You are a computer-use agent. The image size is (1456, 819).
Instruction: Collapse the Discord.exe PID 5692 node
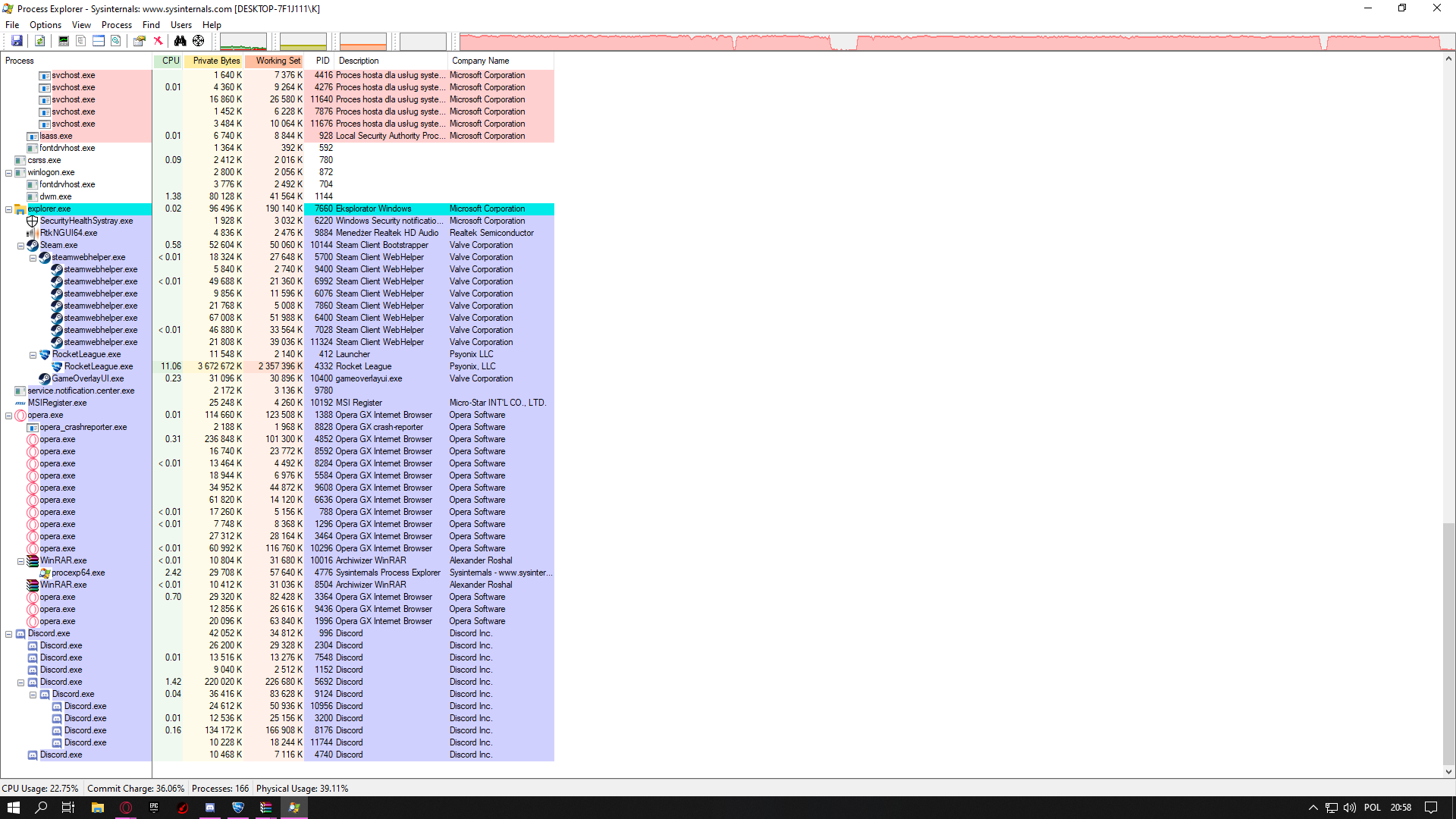click(x=21, y=682)
